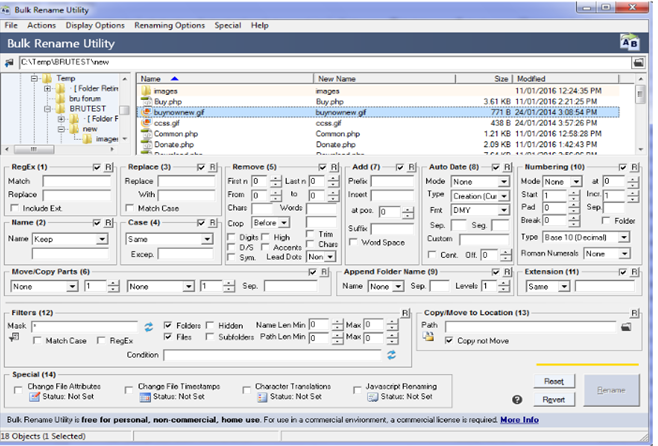Click the Javascript Renaming status icon
The width and height of the screenshot is (658, 446).
tap(373, 396)
